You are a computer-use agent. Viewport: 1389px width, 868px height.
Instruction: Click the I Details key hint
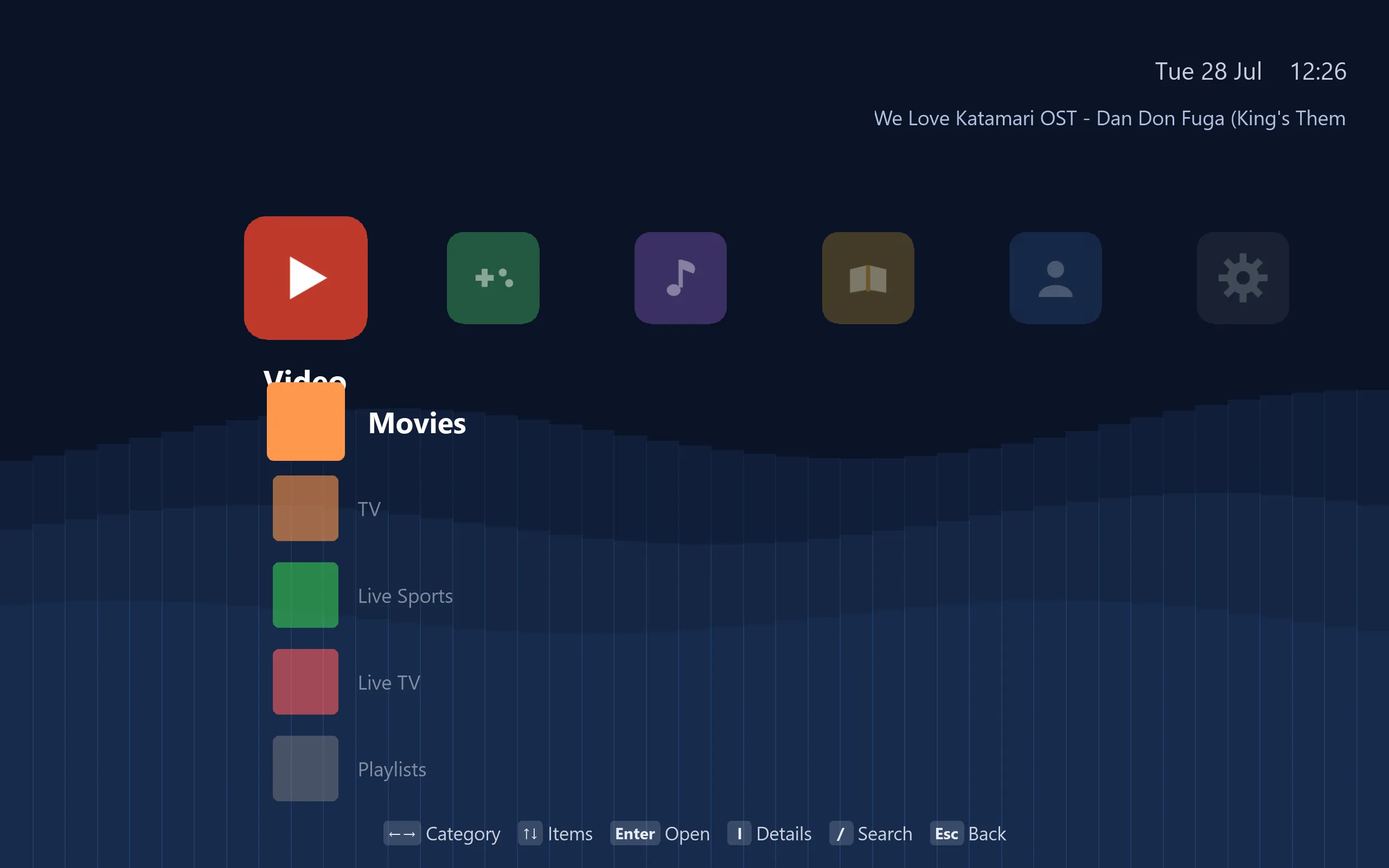click(770, 833)
